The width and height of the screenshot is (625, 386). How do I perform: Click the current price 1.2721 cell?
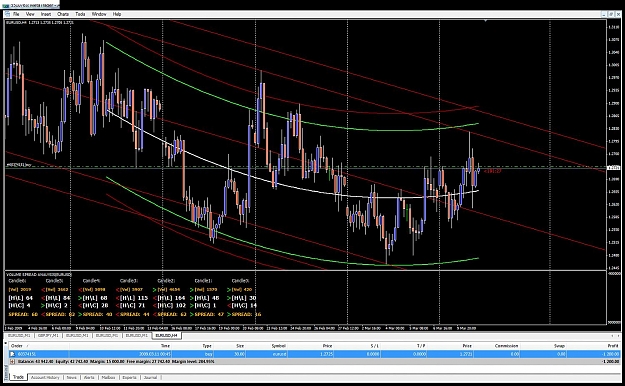pos(466,354)
